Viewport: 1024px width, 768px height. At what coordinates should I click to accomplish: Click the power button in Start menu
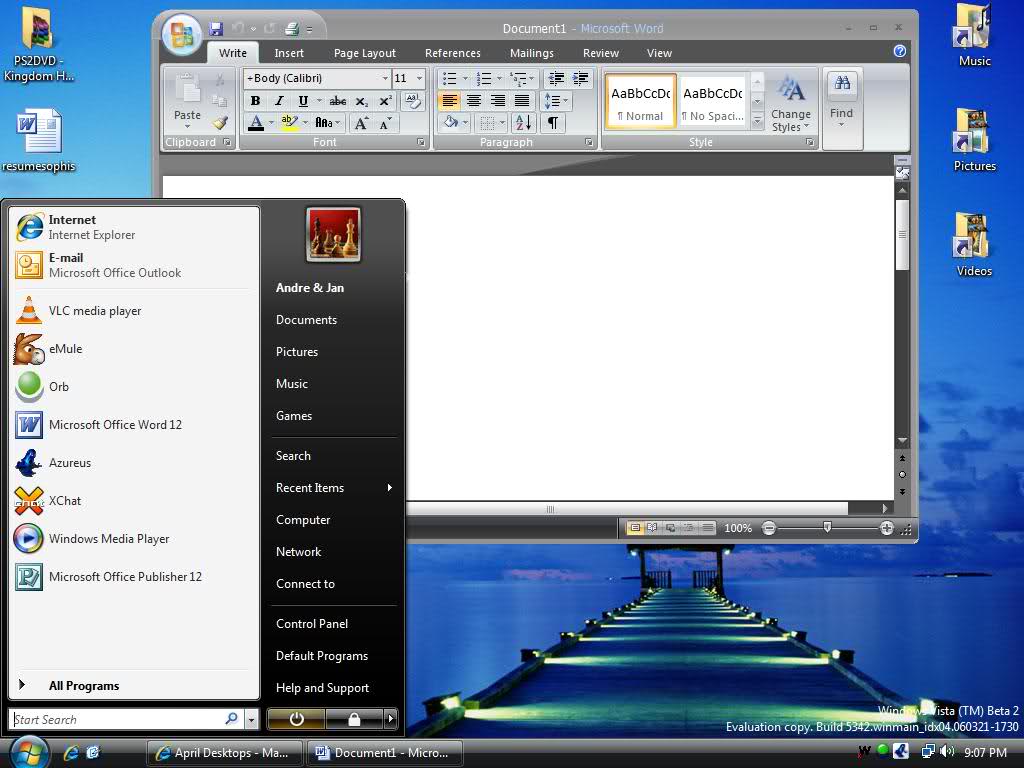click(x=296, y=719)
